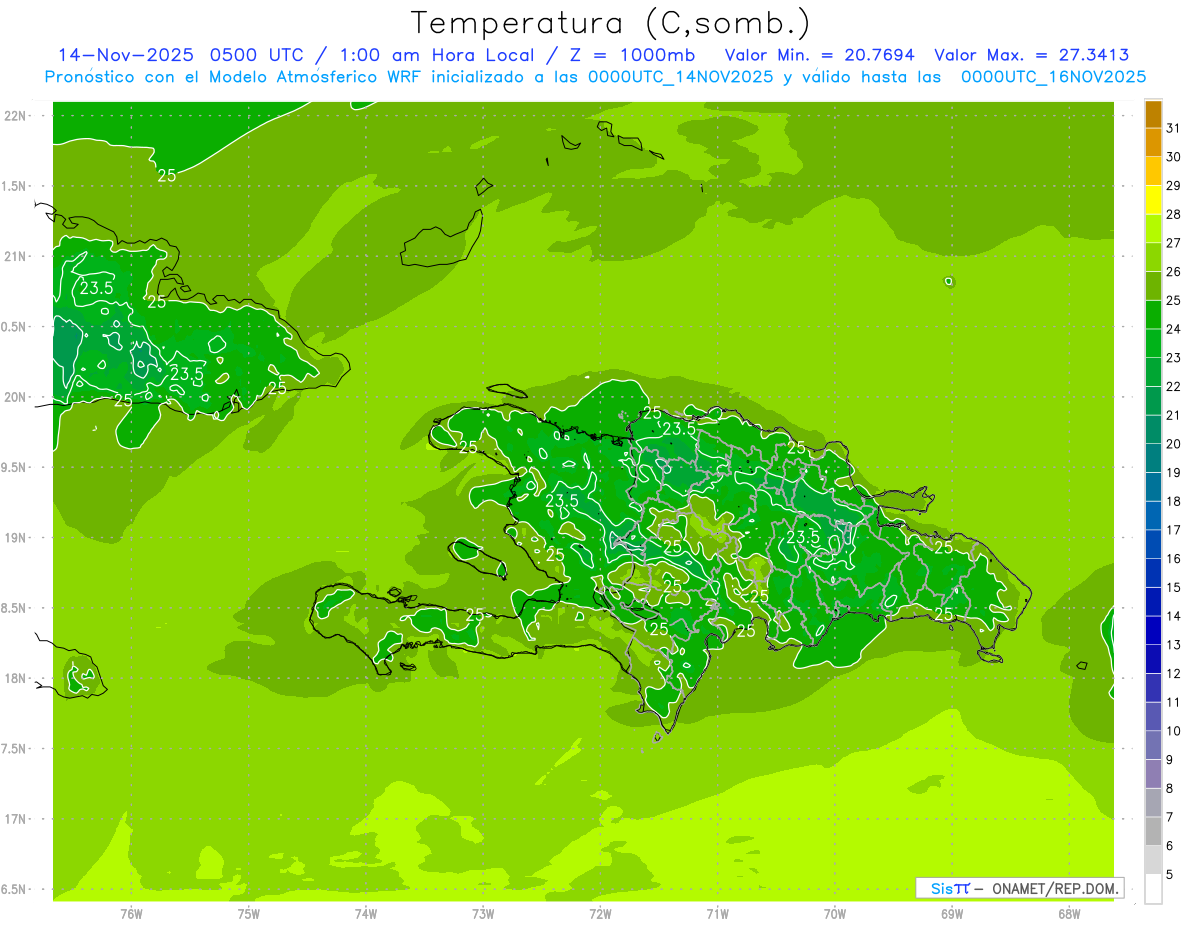Image resolution: width=1200 pixels, height=927 pixels.
Task: Pick the green swatch between 23 and 24
Action: tap(1153, 344)
